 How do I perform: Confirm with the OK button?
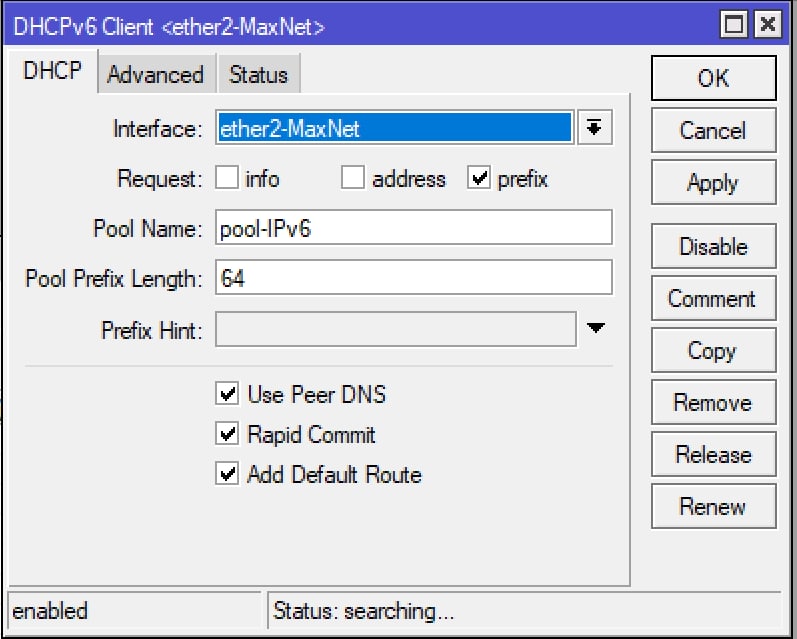714,78
